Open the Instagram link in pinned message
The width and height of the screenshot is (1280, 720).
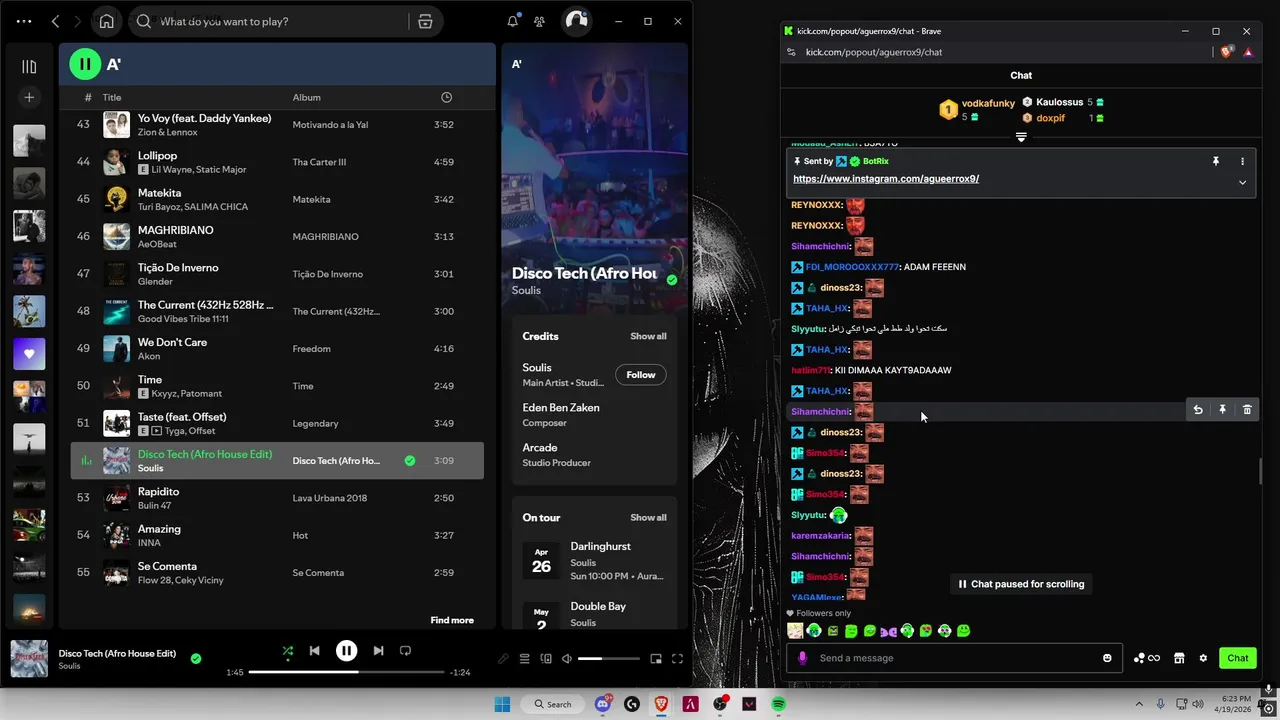886,179
